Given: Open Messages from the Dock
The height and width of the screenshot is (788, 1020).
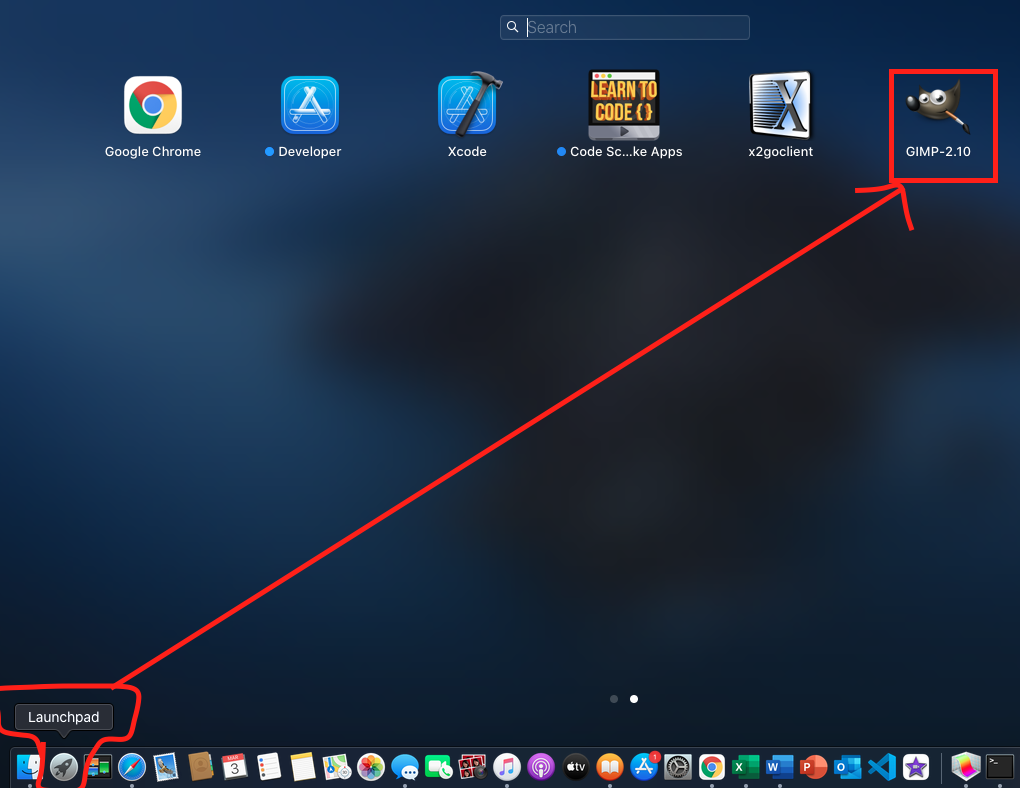Looking at the screenshot, I should [x=405, y=767].
